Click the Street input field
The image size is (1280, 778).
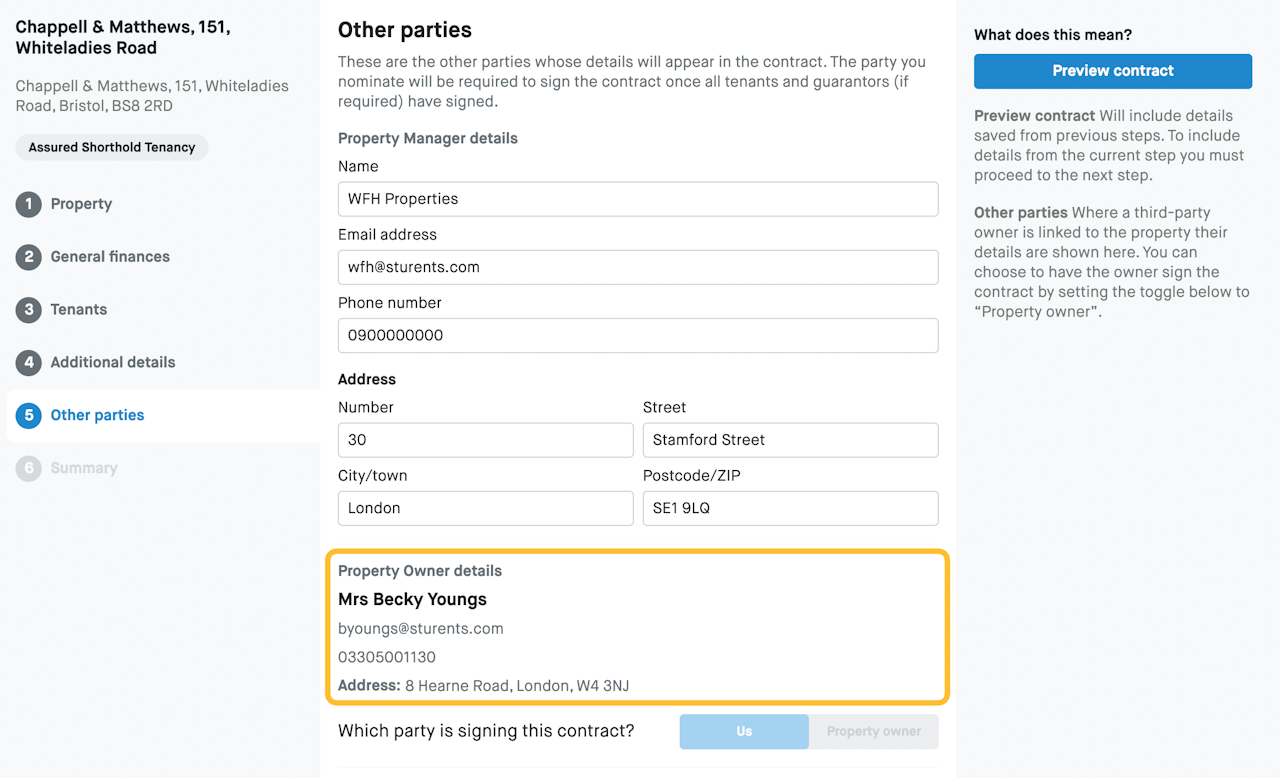(790, 440)
